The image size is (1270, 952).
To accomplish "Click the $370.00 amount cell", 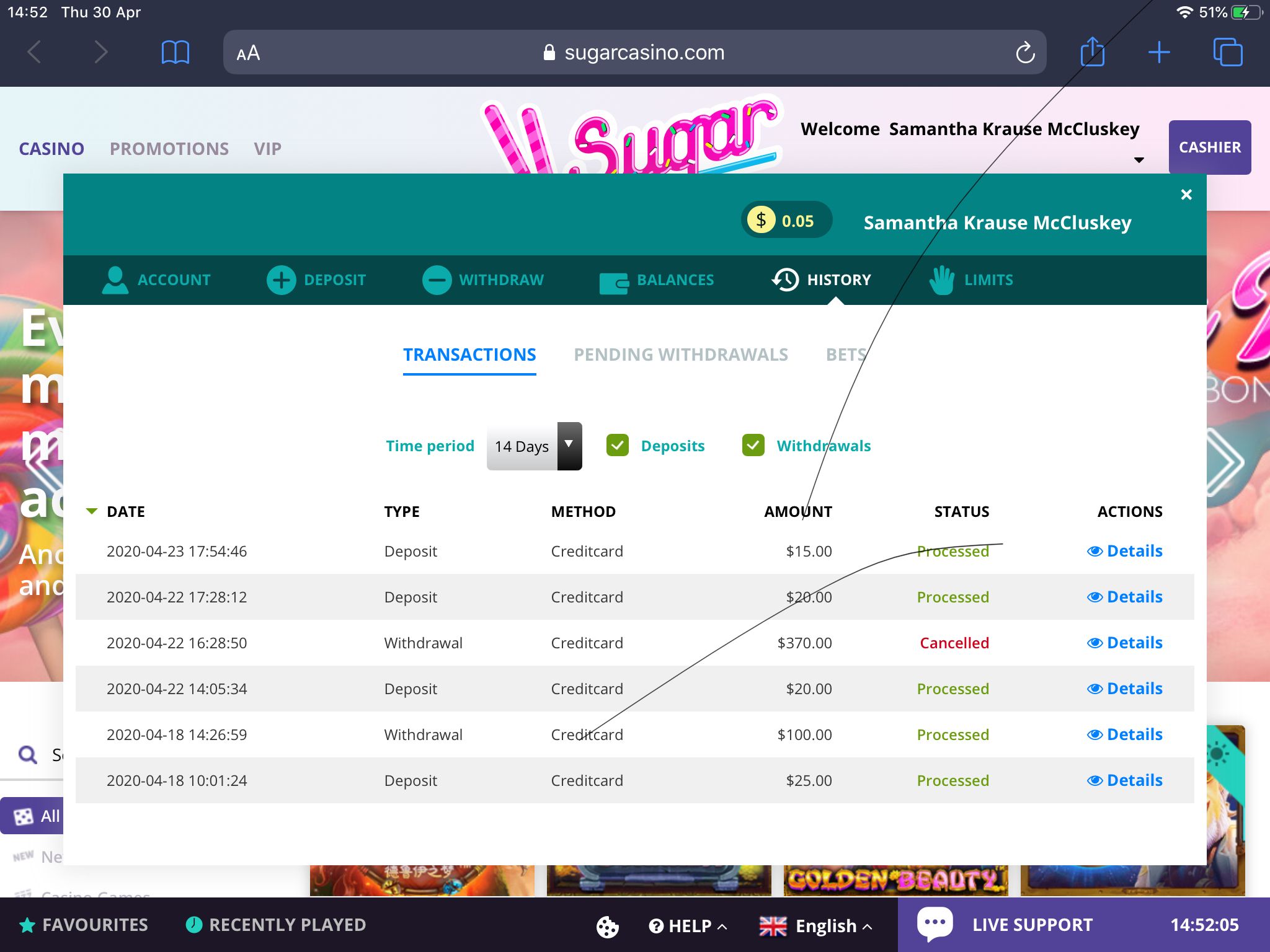I will click(804, 643).
